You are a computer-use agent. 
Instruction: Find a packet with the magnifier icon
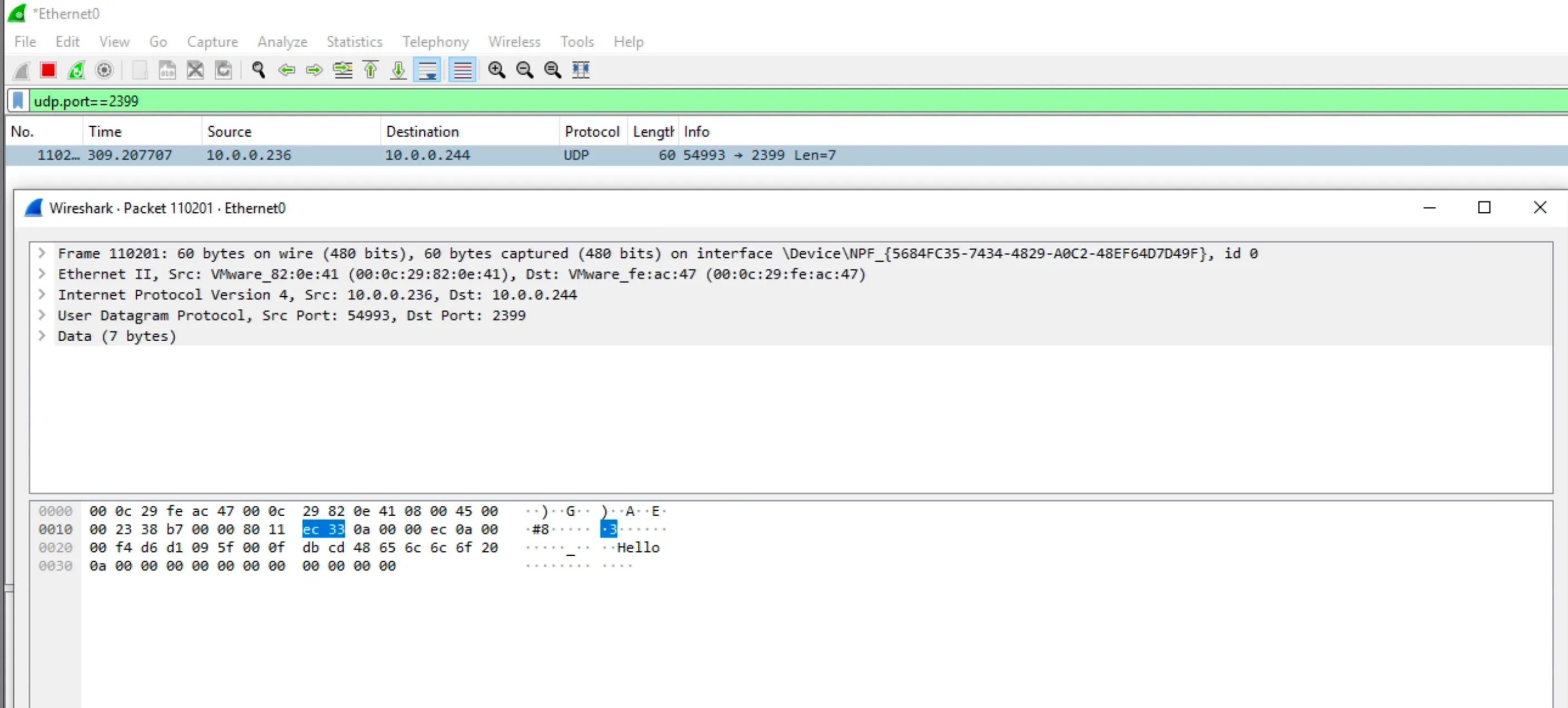[x=258, y=71]
